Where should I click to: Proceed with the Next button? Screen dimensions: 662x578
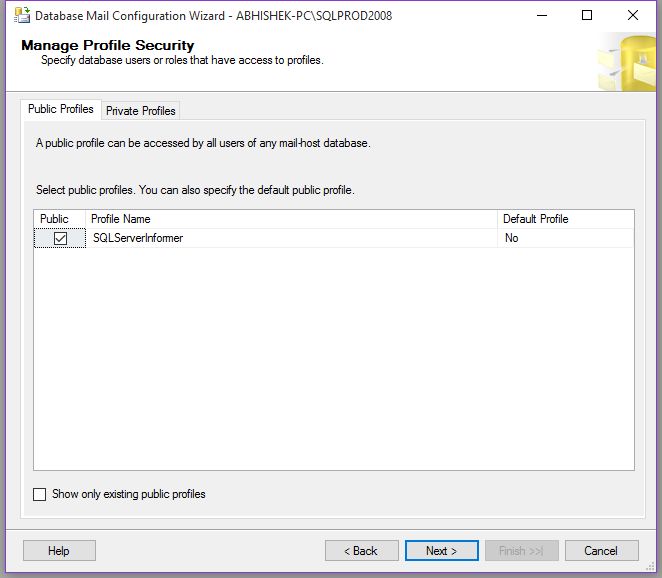coord(442,551)
